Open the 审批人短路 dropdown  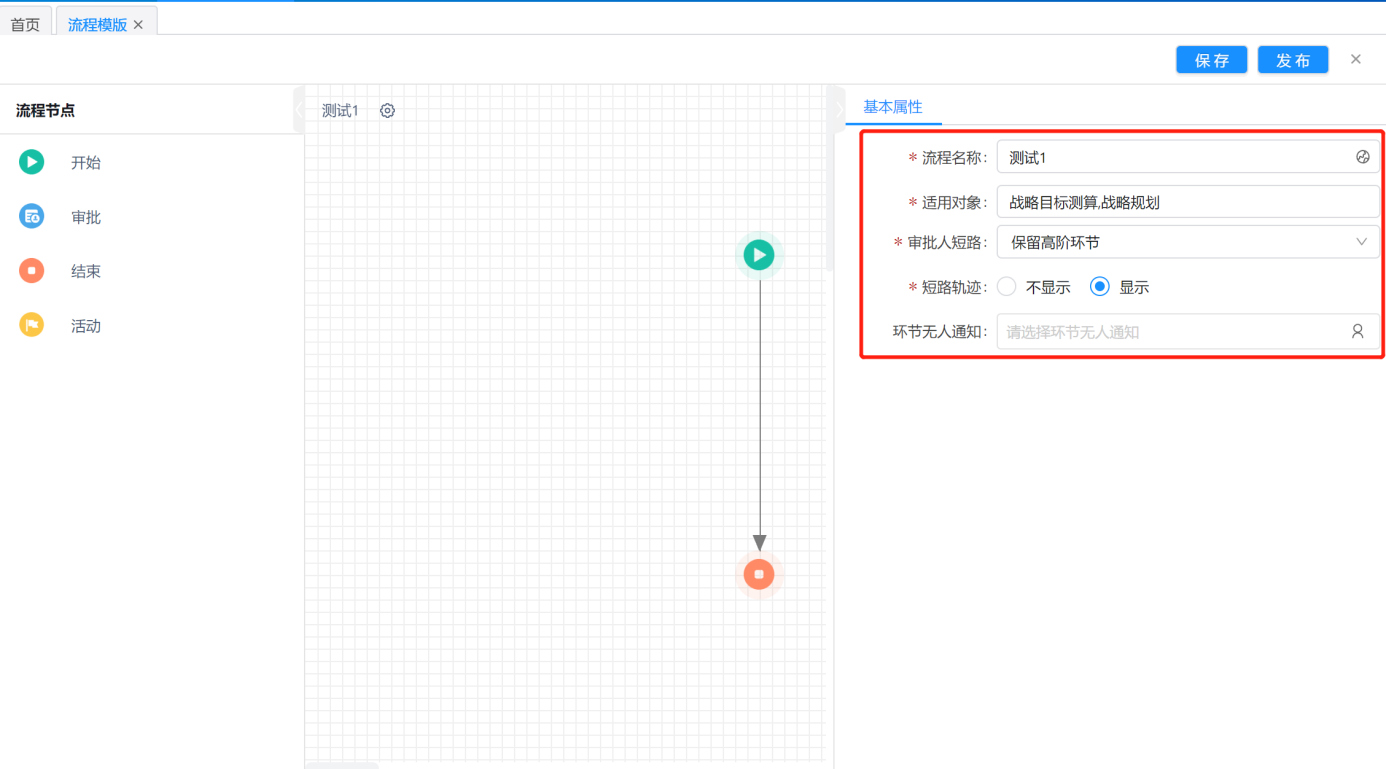(x=1187, y=242)
